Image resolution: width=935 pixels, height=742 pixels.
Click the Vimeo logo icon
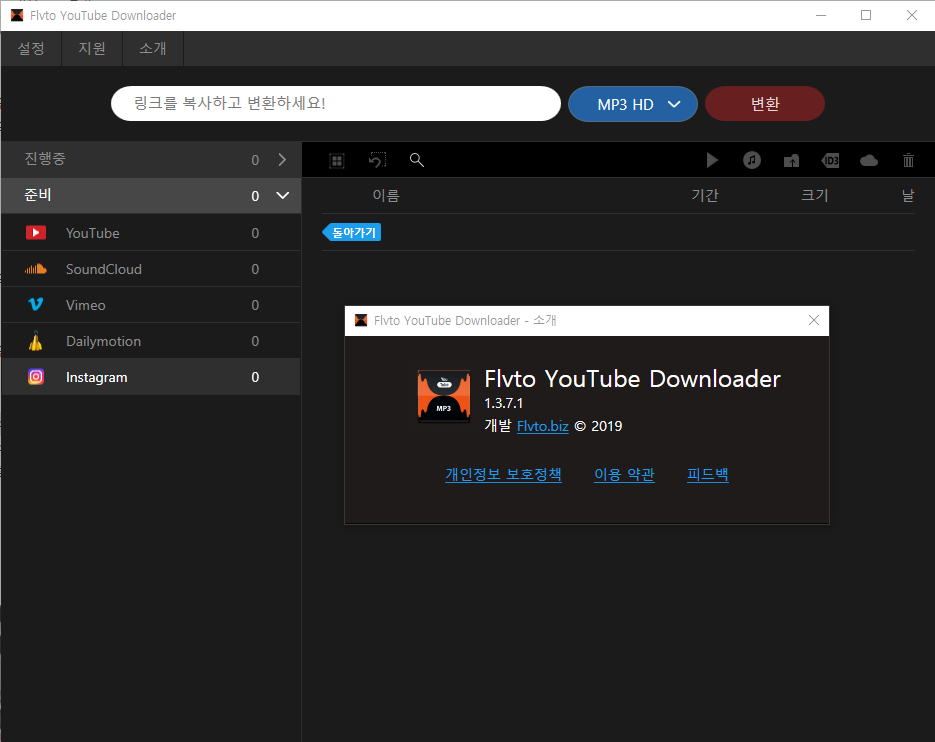(36, 305)
